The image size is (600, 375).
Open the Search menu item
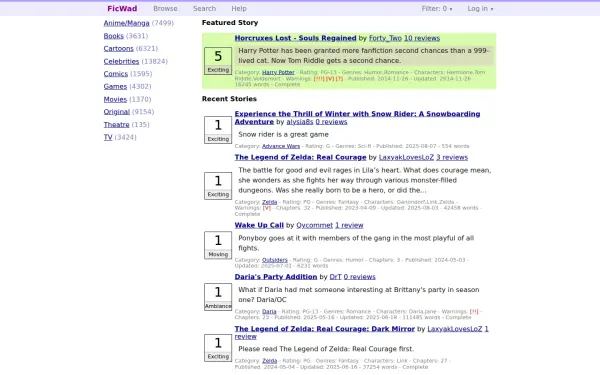click(x=204, y=8)
